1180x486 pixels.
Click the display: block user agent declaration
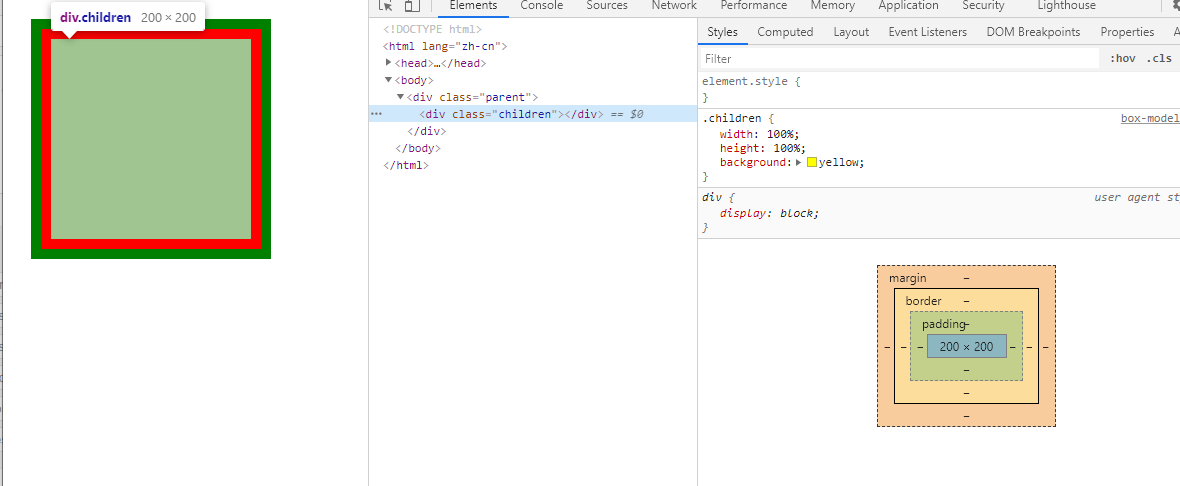click(x=769, y=213)
